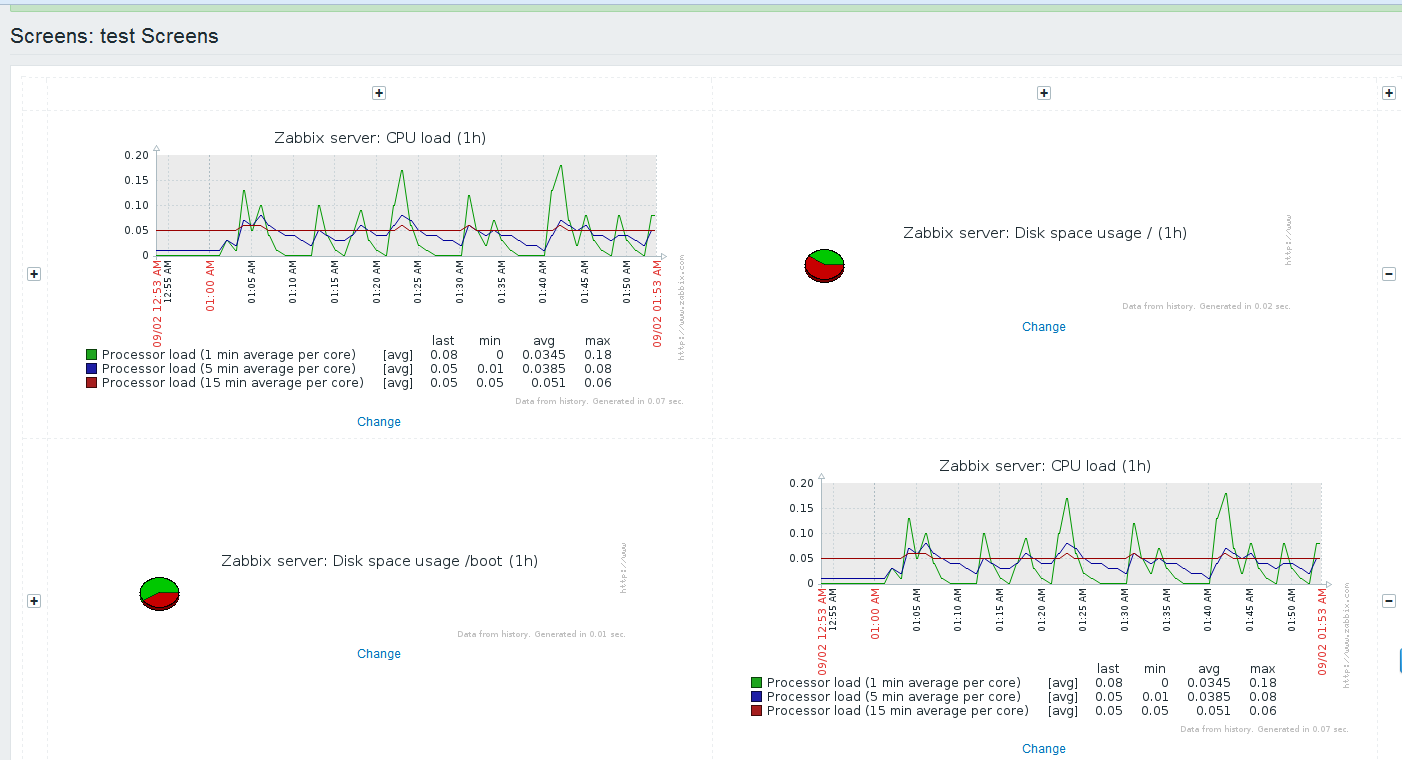Click the plus icon left of the Disk space usage /boot row
This screenshot has width=1402, height=760.
pos(34,601)
